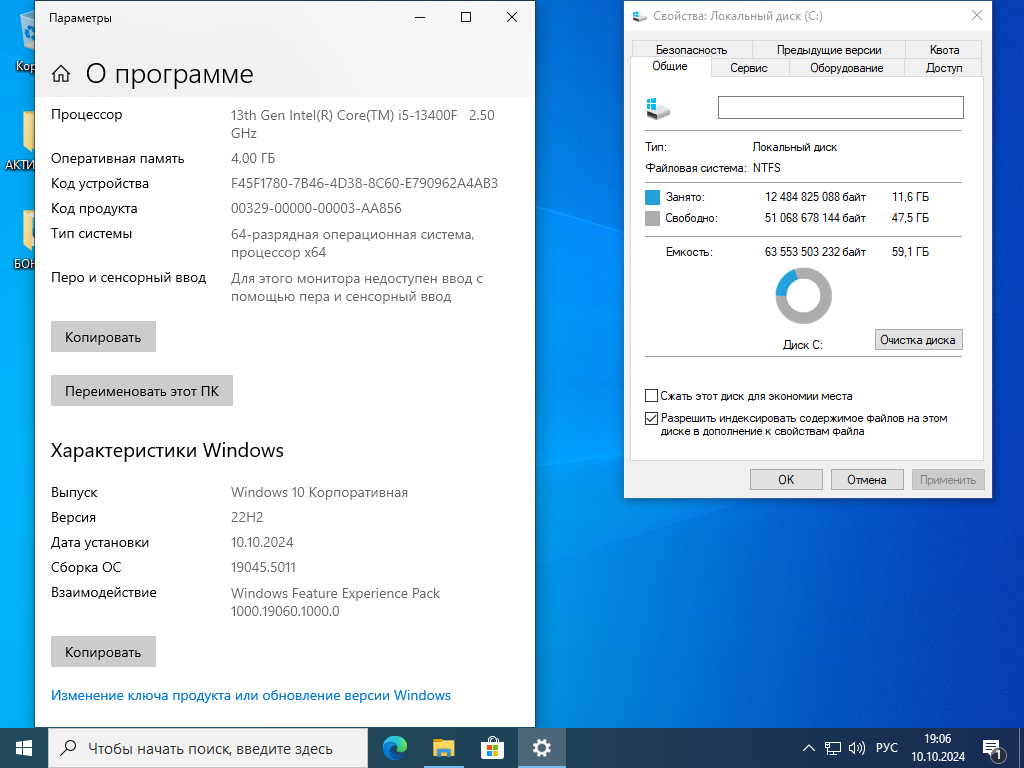Click blue Занято color square
This screenshot has width=1024, height=768.
point(652,197)
